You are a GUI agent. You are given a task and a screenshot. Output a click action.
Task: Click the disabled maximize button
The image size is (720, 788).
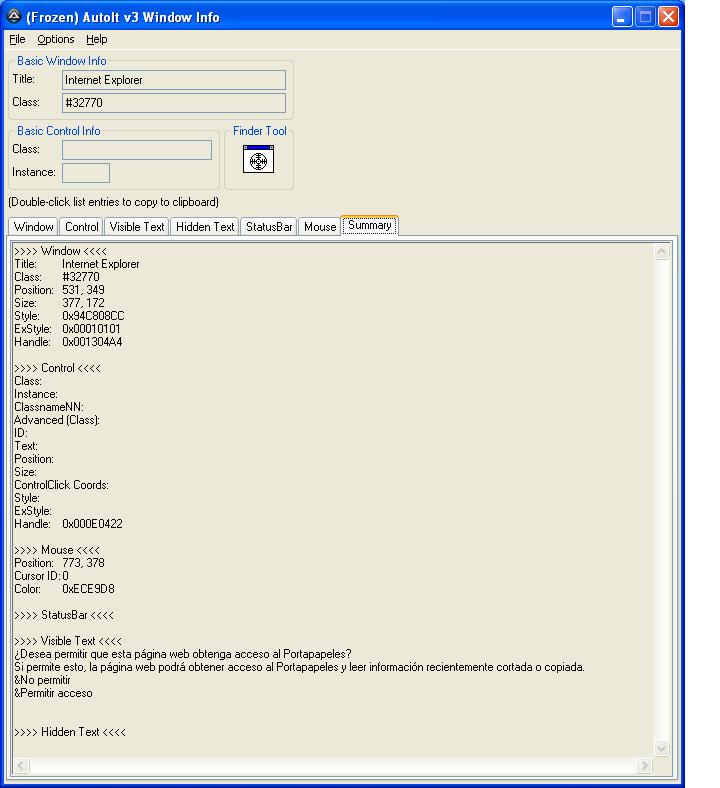point(645,17)
